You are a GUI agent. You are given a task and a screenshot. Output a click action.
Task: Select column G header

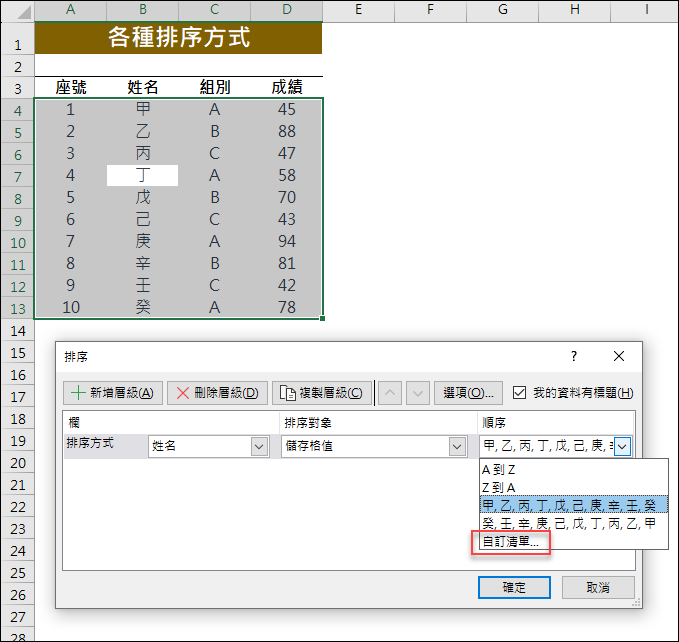502,10
